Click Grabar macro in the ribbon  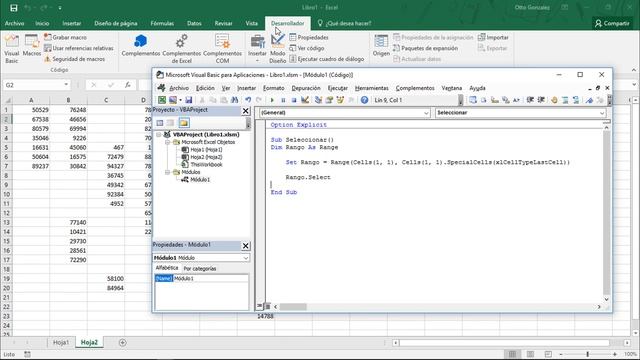tap(65, 37)
